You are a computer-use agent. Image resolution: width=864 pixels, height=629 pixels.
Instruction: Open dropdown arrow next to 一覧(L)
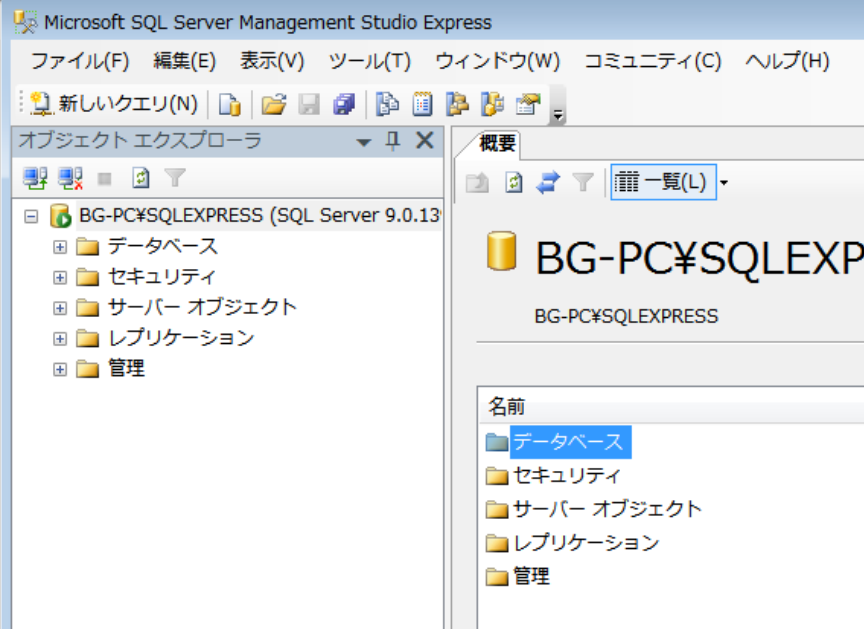click(x=724, y=182)
